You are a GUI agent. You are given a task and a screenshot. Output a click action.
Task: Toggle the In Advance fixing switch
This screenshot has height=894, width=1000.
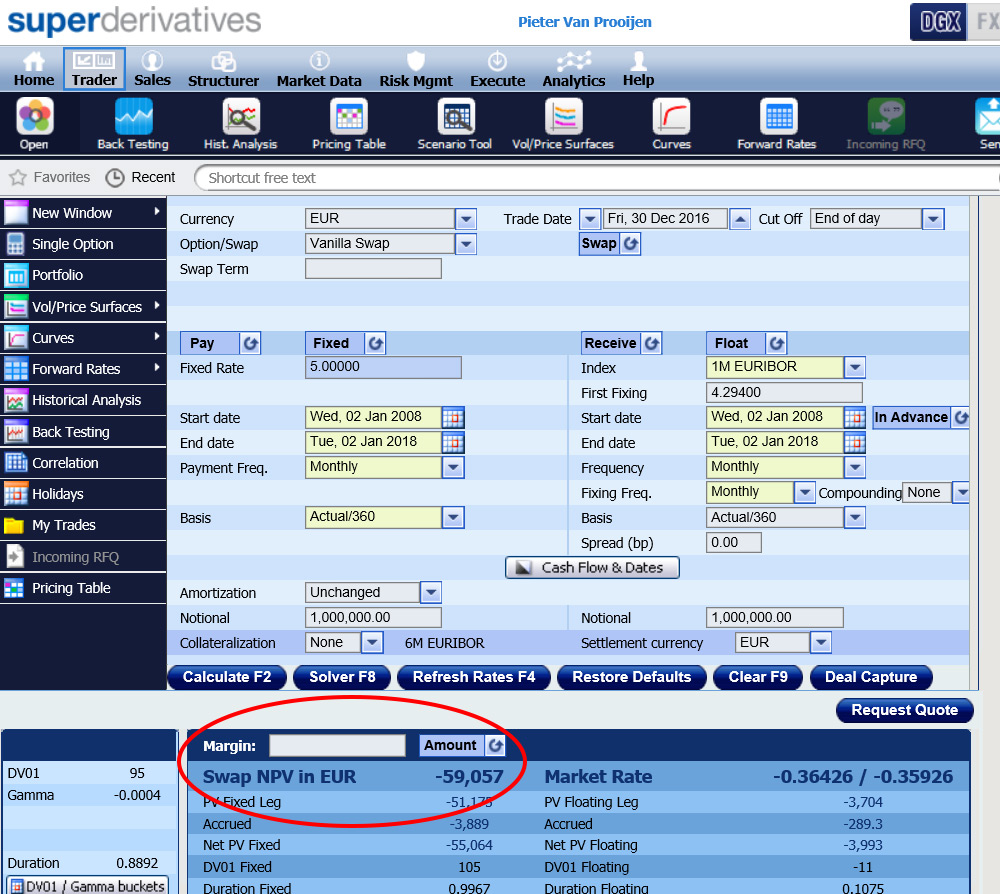960,418
